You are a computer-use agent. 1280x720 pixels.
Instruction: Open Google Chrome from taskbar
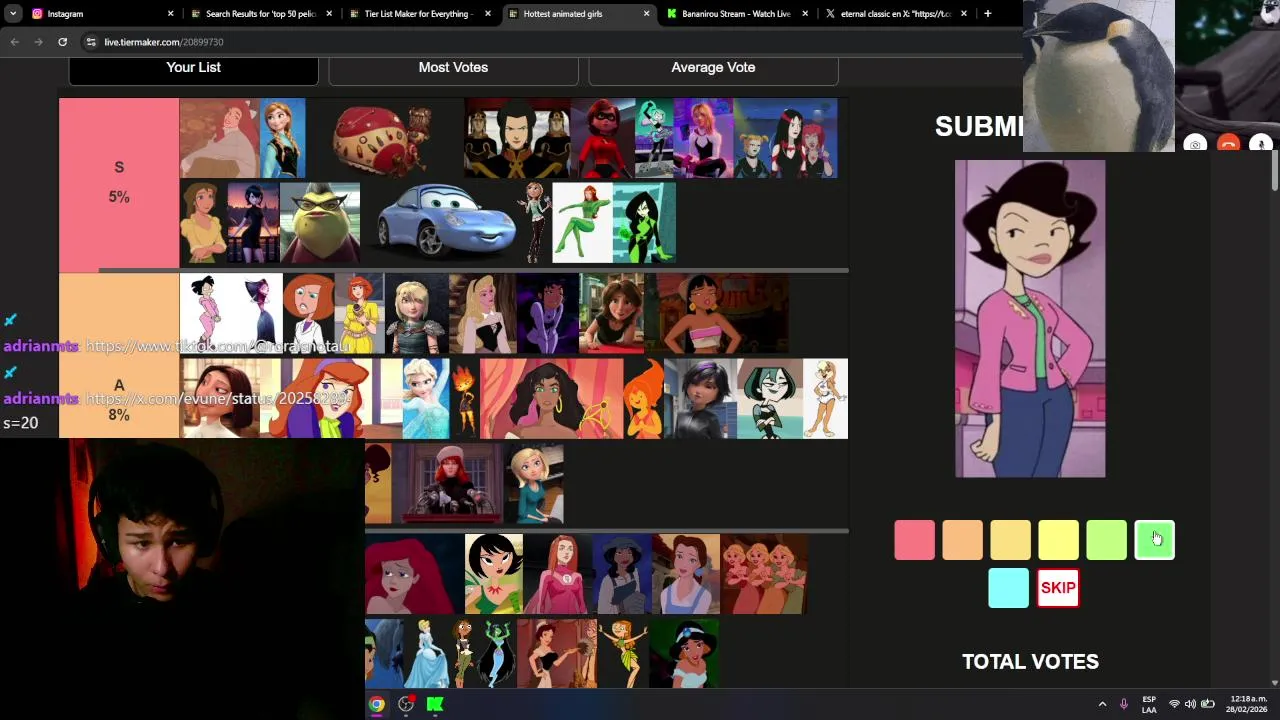[377, 704]
